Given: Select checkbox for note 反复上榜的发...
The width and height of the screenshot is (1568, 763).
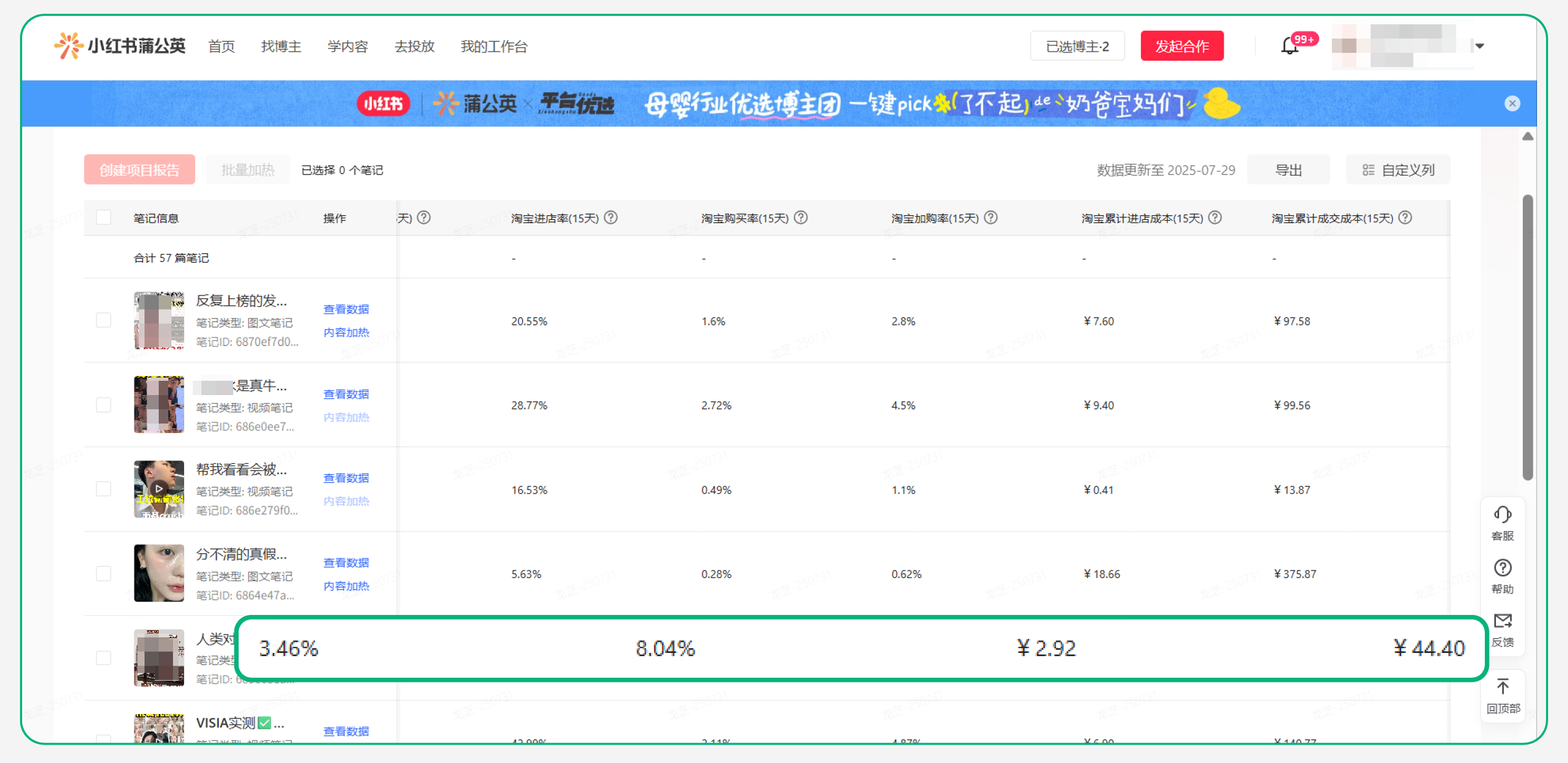Looking at the screenshot, I should pyautogui.click(x=104, y=321).
